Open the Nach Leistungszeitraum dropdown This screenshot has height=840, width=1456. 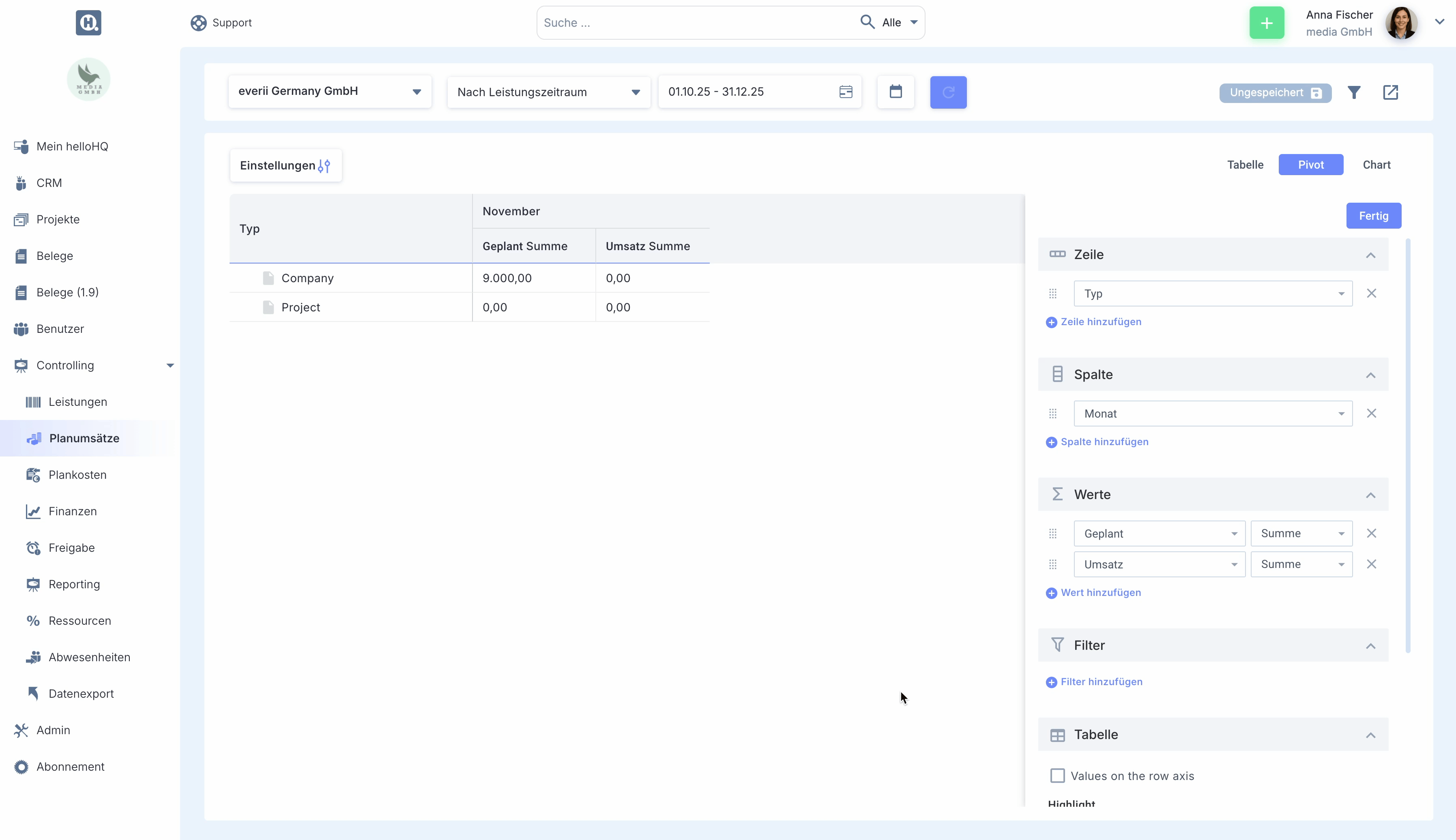pyautogui.click(x=548, y=92)
